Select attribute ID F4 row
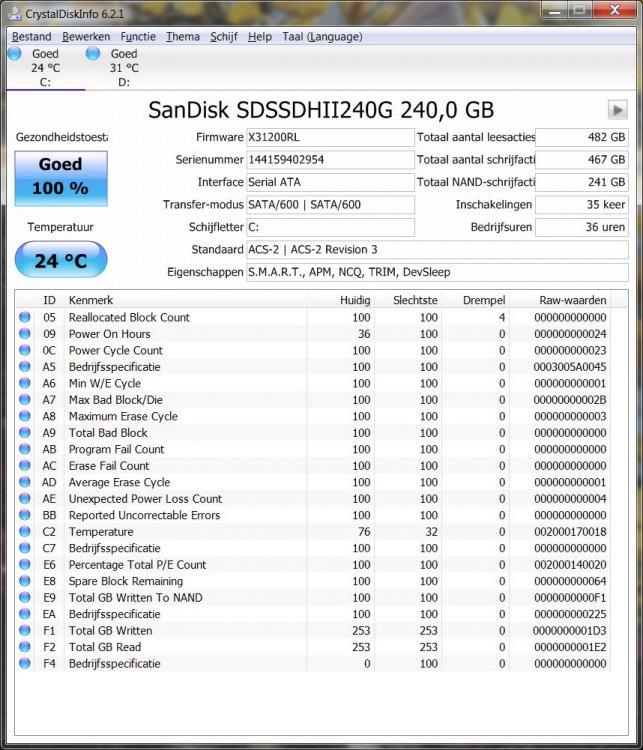The height and width of the screenshot is (750, 643). coord(313,663)
